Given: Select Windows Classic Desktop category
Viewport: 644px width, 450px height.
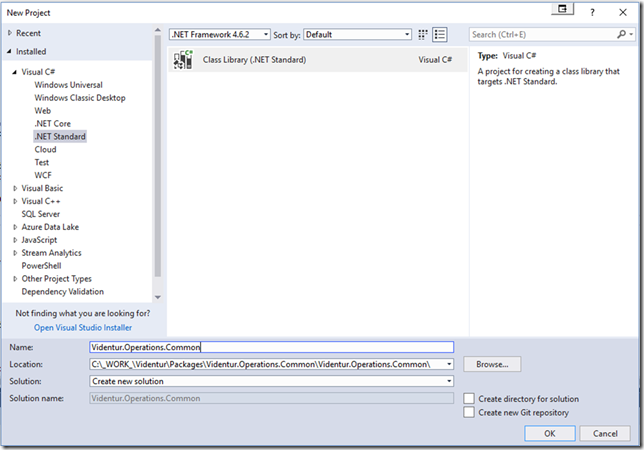Looking at the screenshot, I should coord(80,98).
